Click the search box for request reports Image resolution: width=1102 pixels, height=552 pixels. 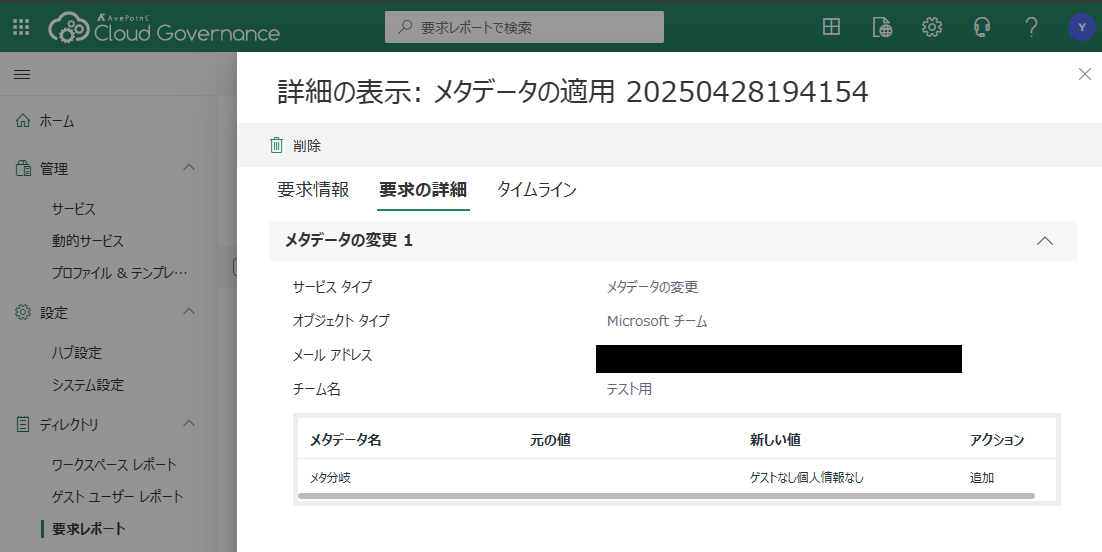pos(524,27)
